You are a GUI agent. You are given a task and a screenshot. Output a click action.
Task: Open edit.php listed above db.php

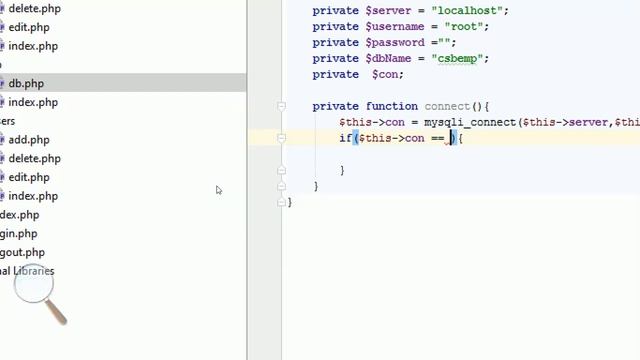click(x=29, y=27)
